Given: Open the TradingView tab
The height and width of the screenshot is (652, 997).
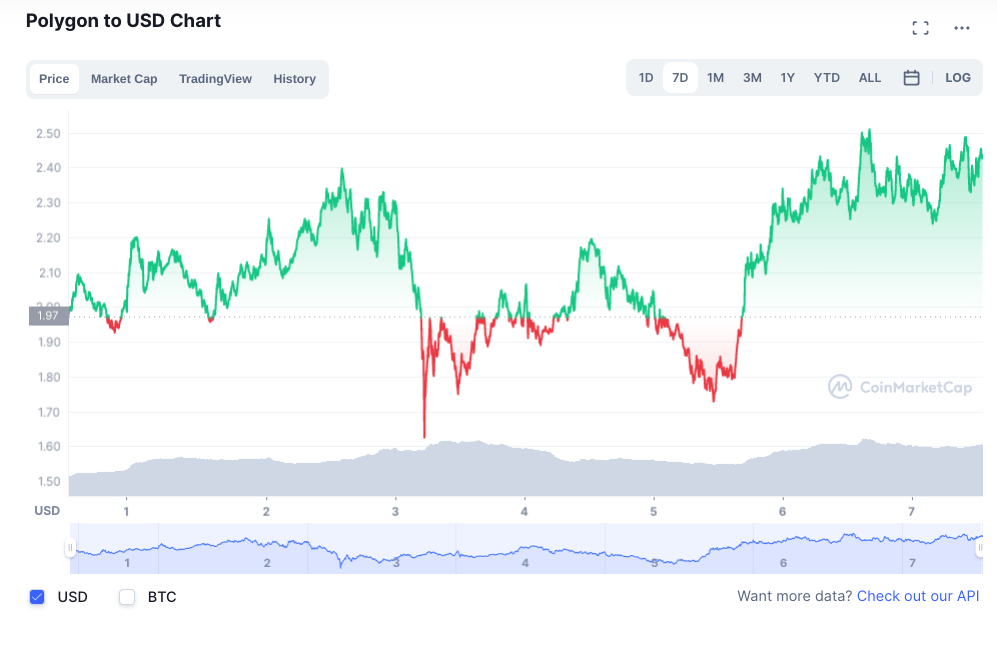Looking at the screenshot, I should tap(215, 79).
